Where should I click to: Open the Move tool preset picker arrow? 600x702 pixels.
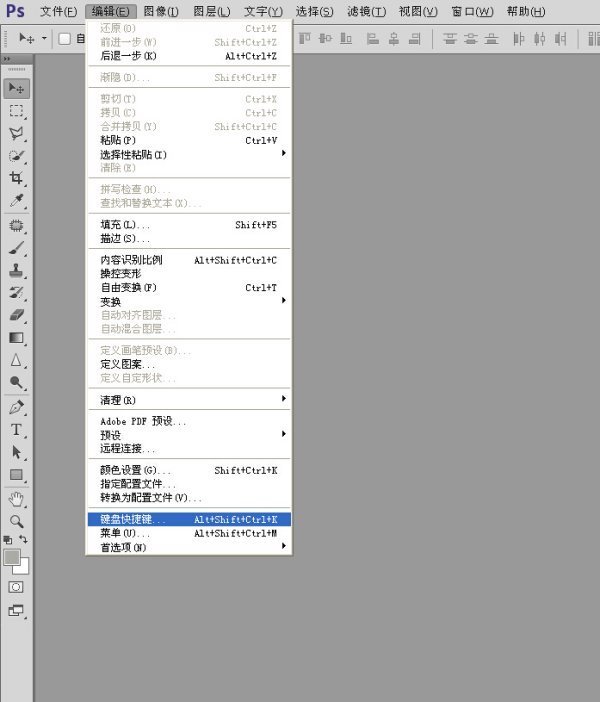pos(44,39)
